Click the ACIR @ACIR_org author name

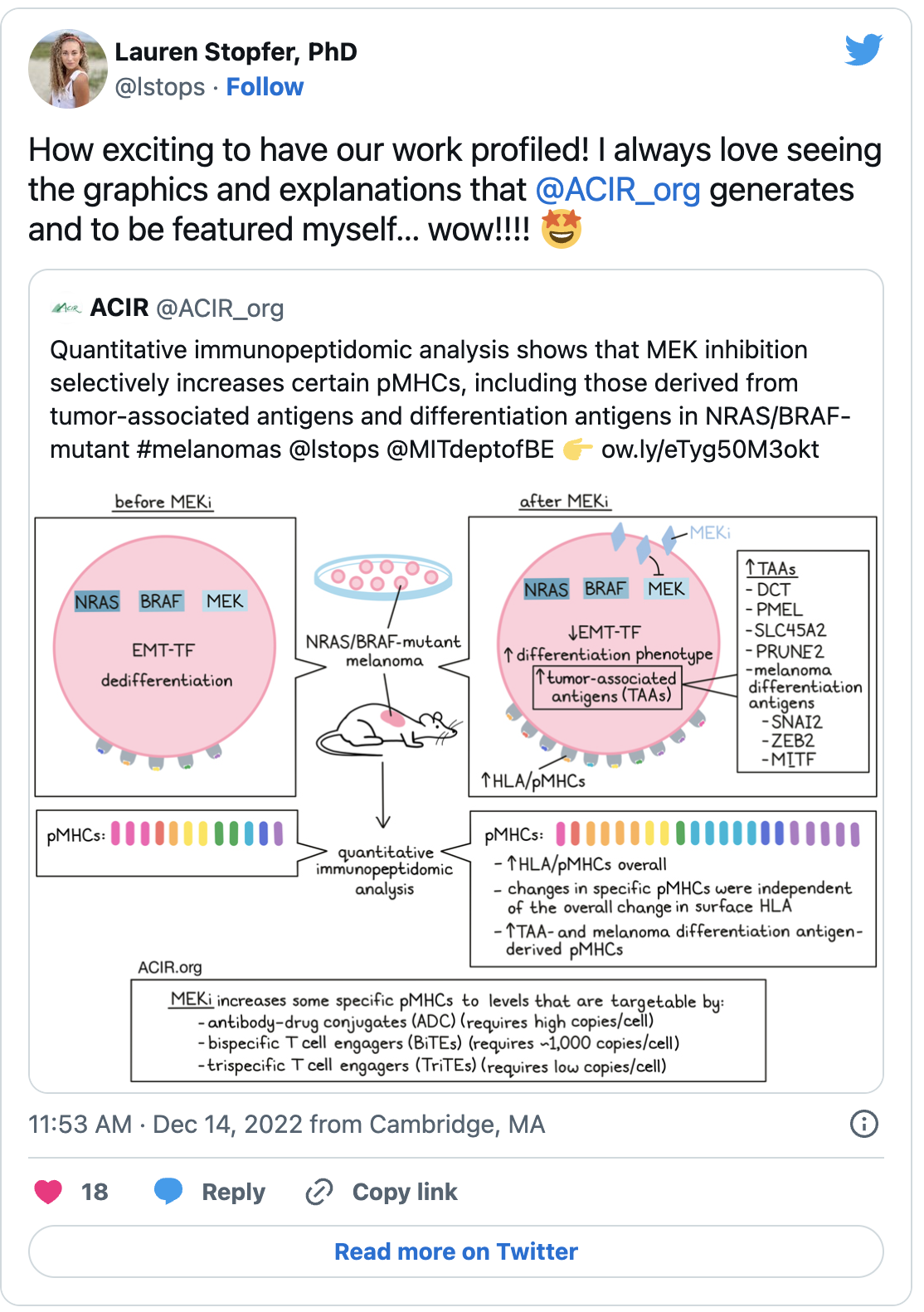187,309
